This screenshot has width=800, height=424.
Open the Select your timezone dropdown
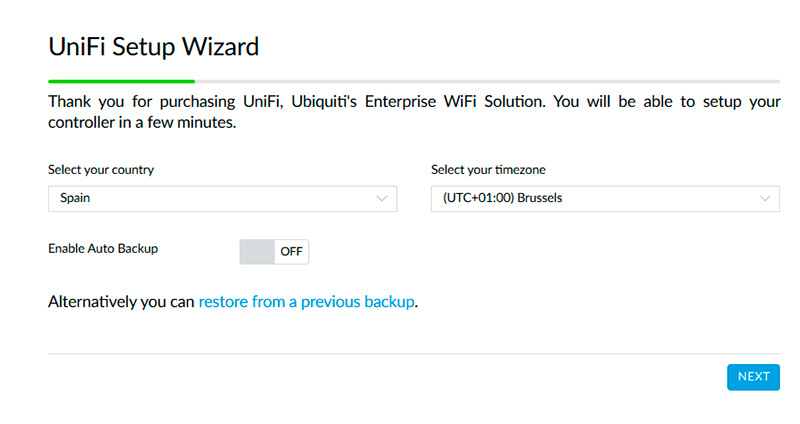tap(605, 198)
